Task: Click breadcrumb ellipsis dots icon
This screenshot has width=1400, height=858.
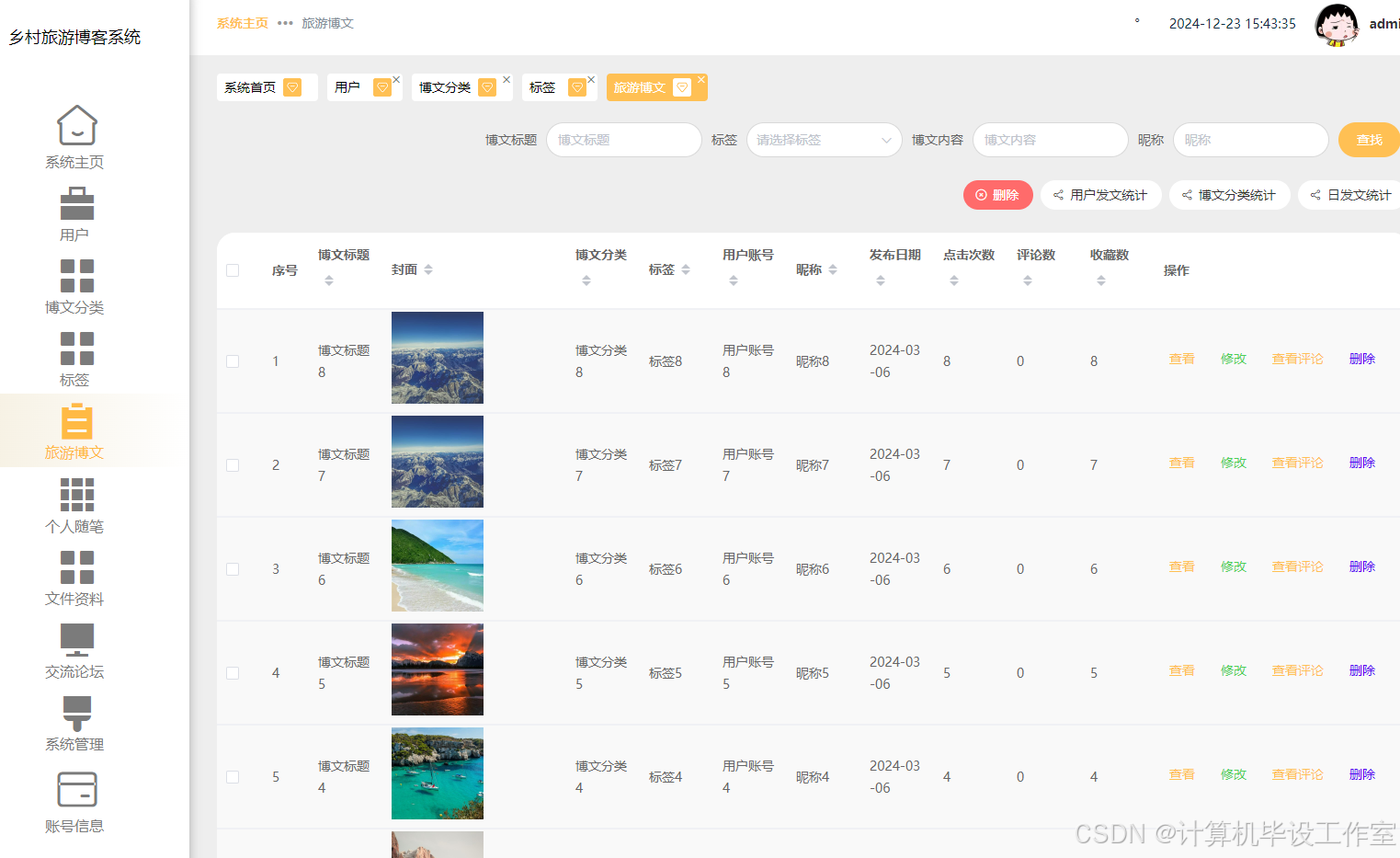Action: pos(285,23)
